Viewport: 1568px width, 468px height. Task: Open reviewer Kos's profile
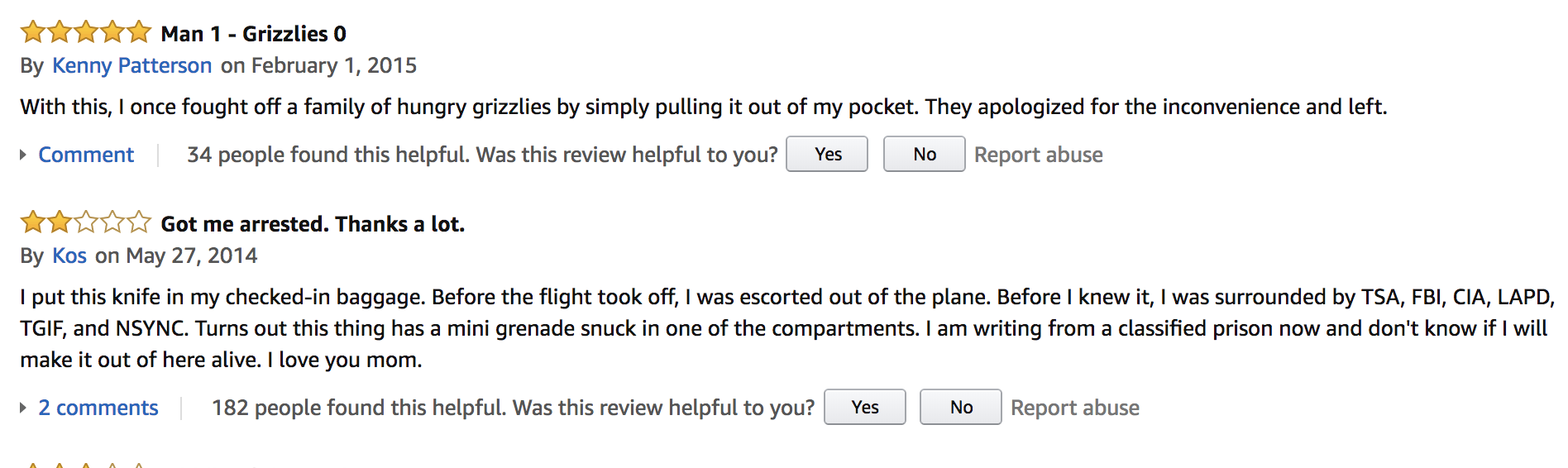point(69,255)
